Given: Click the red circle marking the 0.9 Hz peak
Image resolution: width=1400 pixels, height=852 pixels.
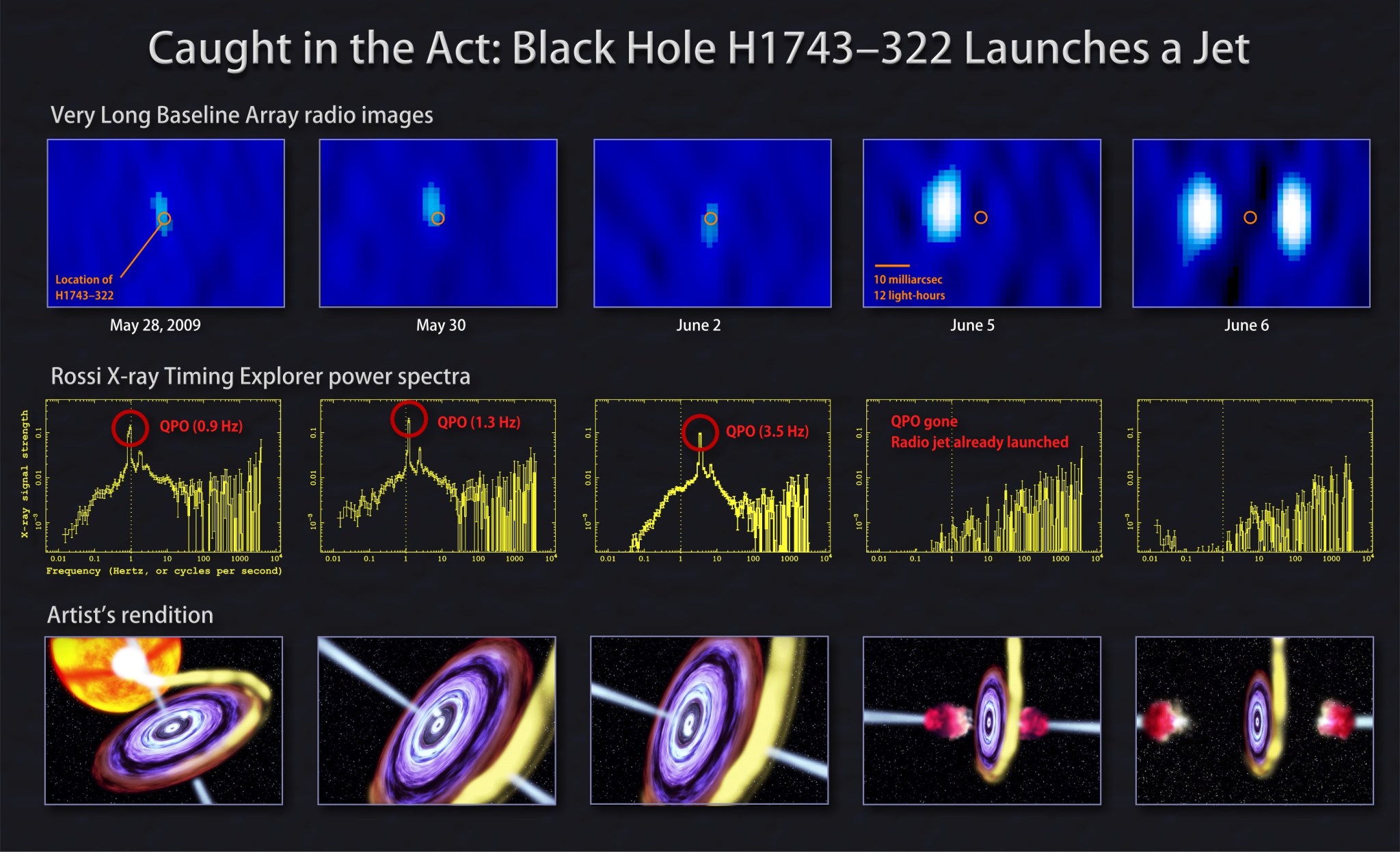Looking at the screenshot, I should point(130,428).
